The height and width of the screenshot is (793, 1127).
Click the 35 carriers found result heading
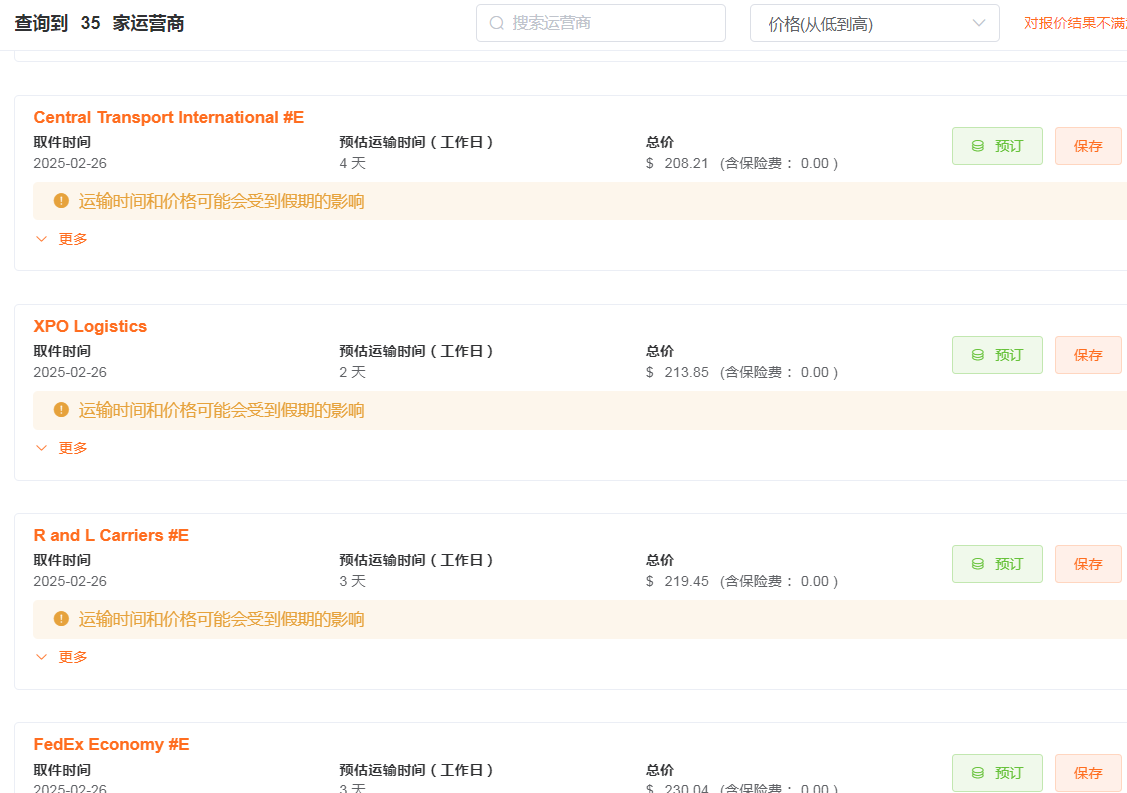click(99, 23)
